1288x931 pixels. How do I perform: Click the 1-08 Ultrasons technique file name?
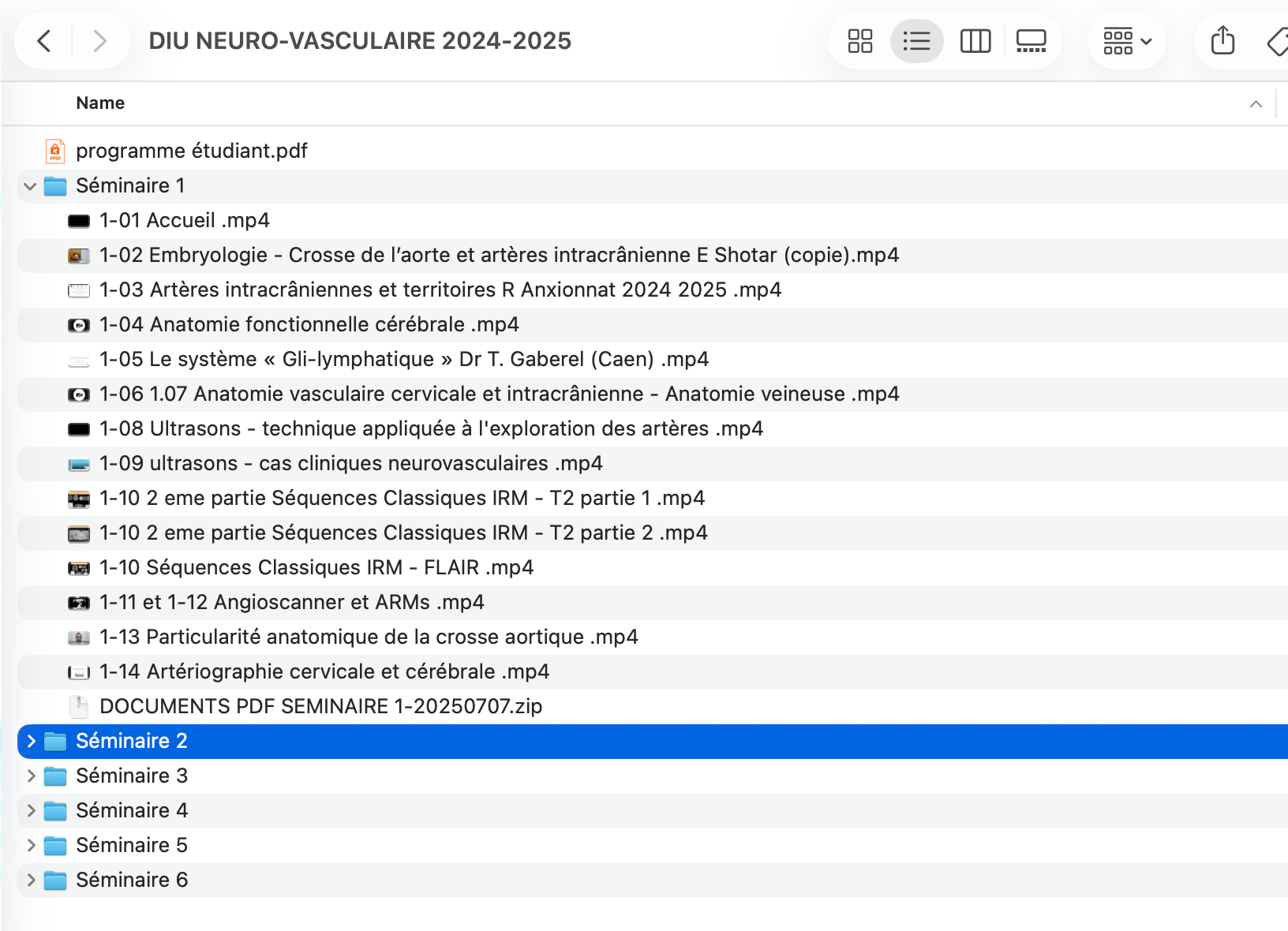click(x=432, y=428)
